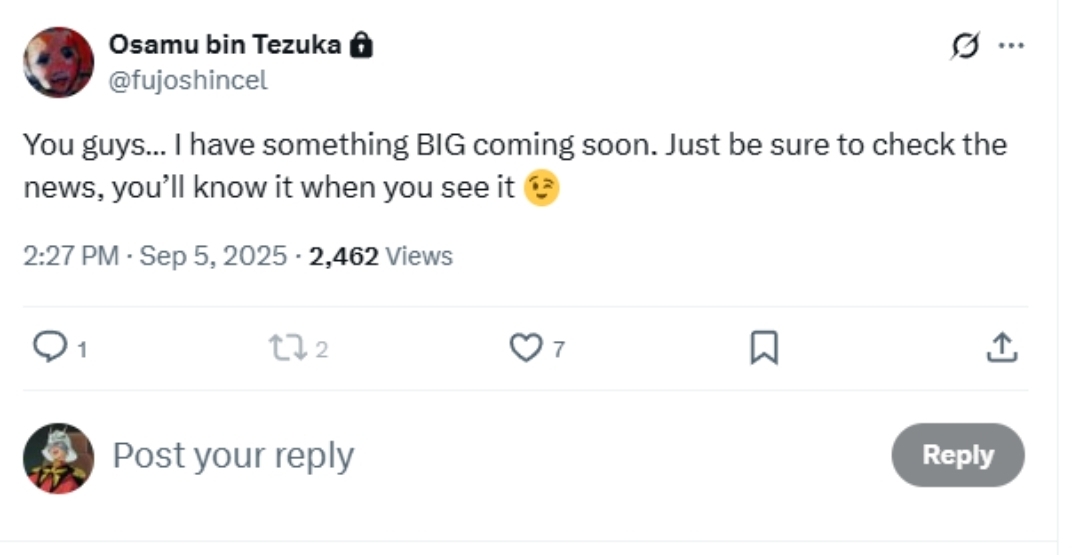This screenshot has width=1080, height=555.
Task: Click the "Post your reply" text field
Action: (233, 456)
